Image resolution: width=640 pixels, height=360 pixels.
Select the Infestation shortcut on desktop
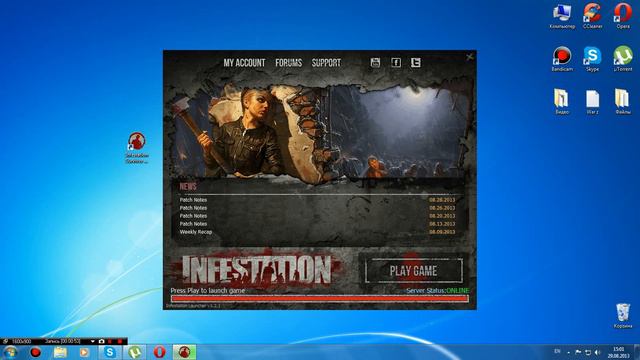(x=137, y=148)
